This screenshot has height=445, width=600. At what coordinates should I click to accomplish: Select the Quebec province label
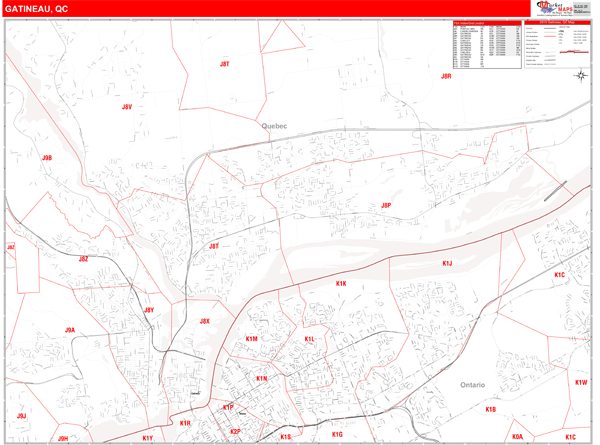click(x=274, y=126)
